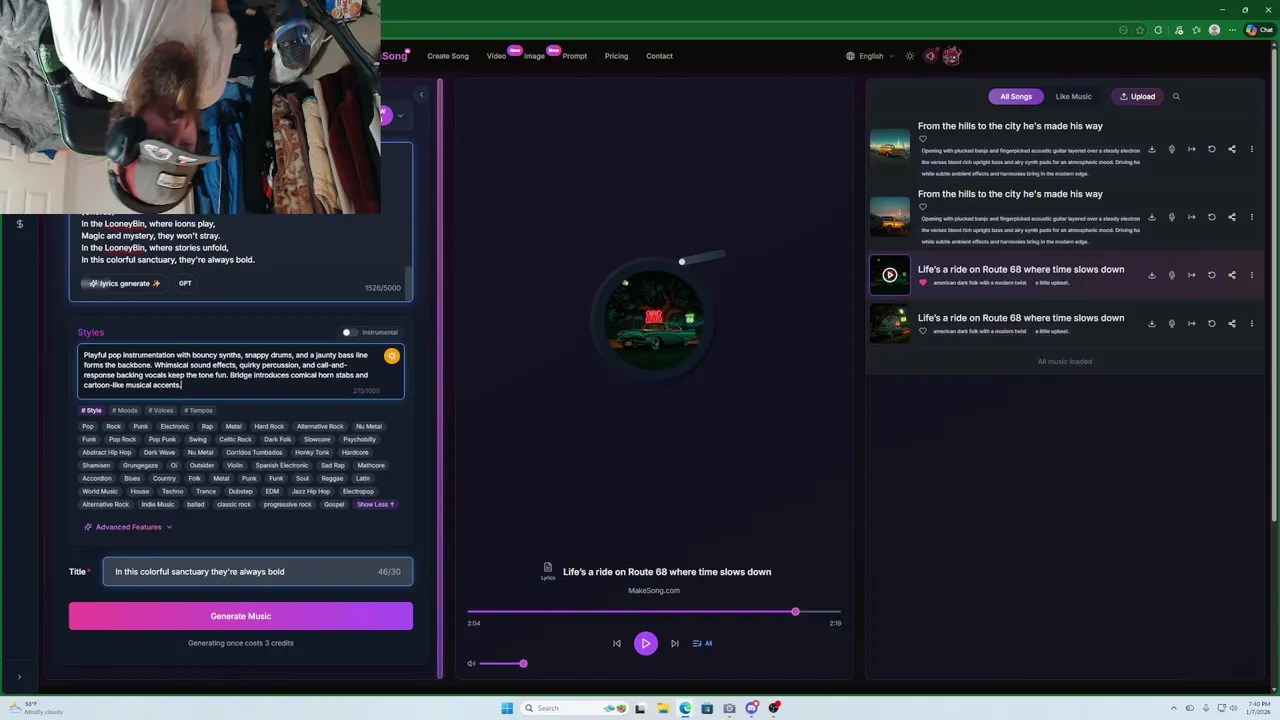This screenshot has height=720, width=1280.
Task: Add the Jazz Hip Hop style tag
Action: (x=311, y=491)
